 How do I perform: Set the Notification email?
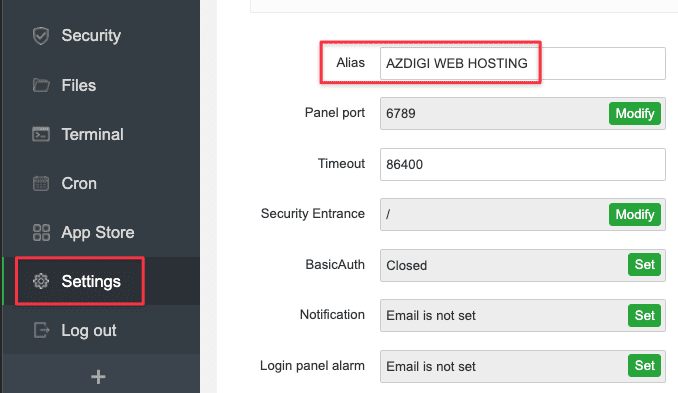(644, 315)
